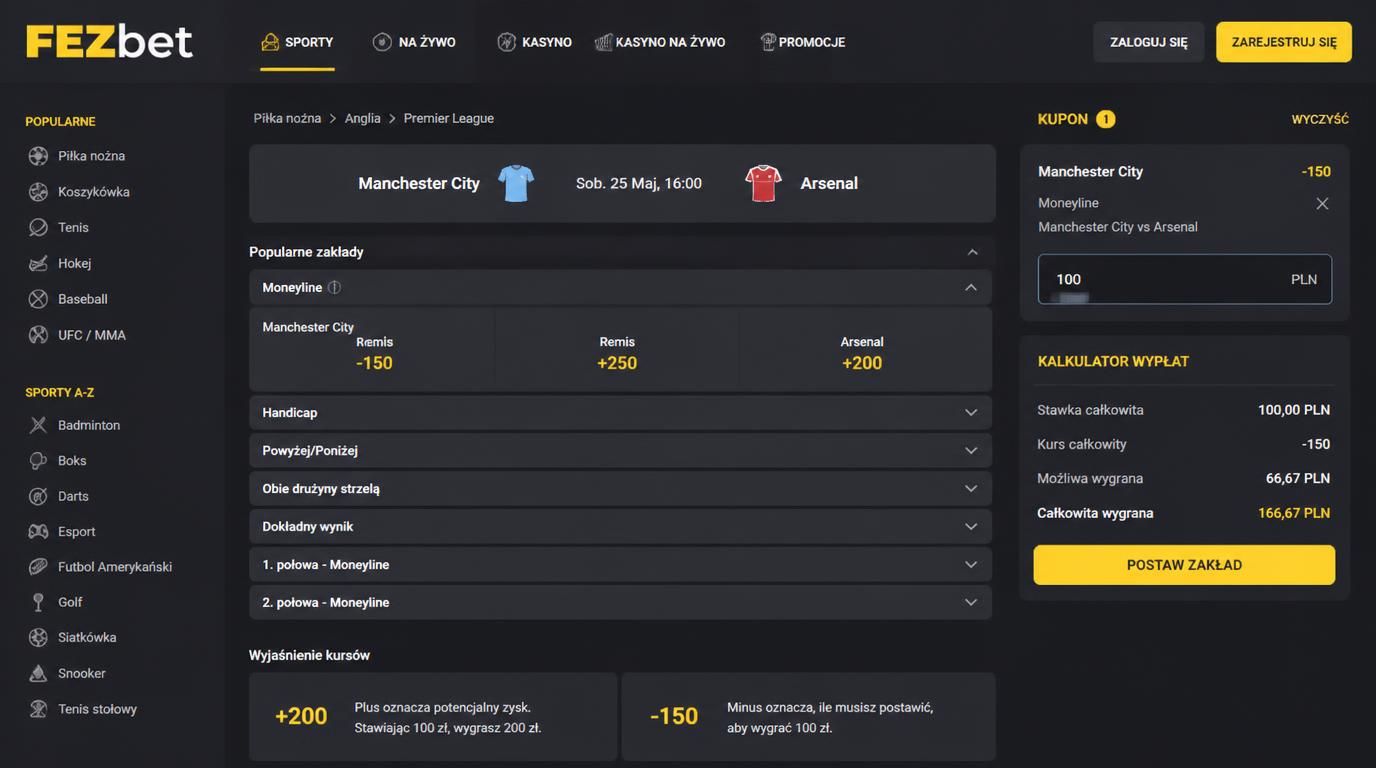Image resolution: width=1376 pixels, height=768 pixels.
Task: Click the Postaw zakład button
Action: 1184,565
